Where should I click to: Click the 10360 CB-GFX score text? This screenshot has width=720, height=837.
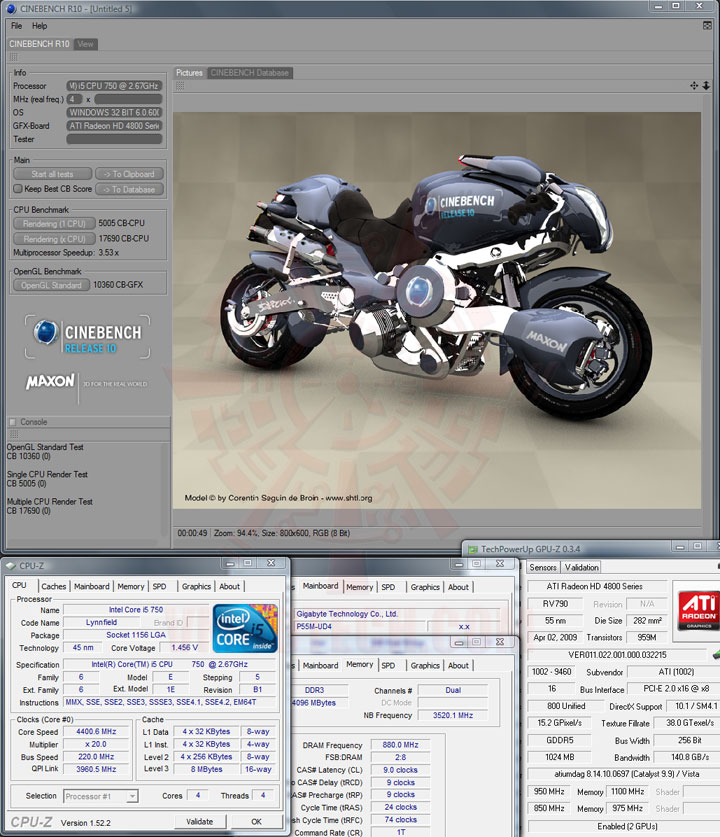click(118, 285)
